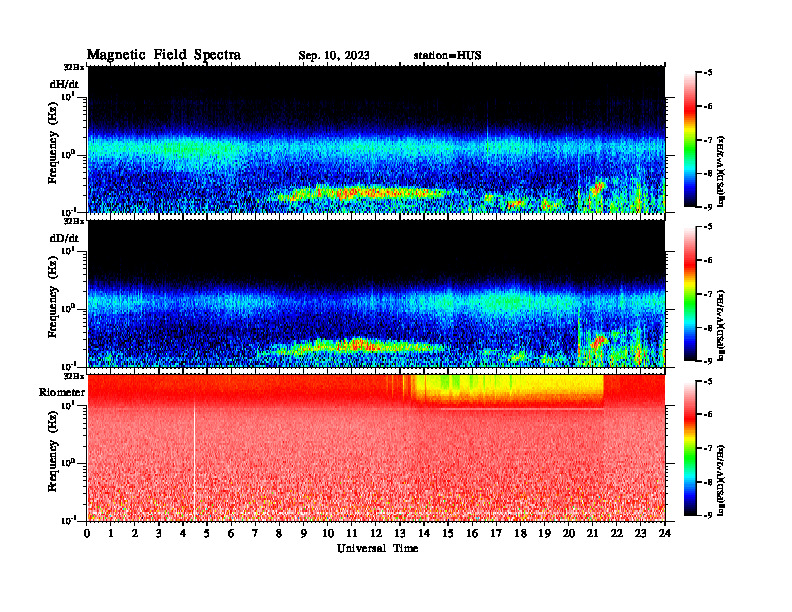Click the 10^-1 frequency tick of the Riometer panel
Screen dimensions: 792x612
pyautogui.click(x=69, y=520)
